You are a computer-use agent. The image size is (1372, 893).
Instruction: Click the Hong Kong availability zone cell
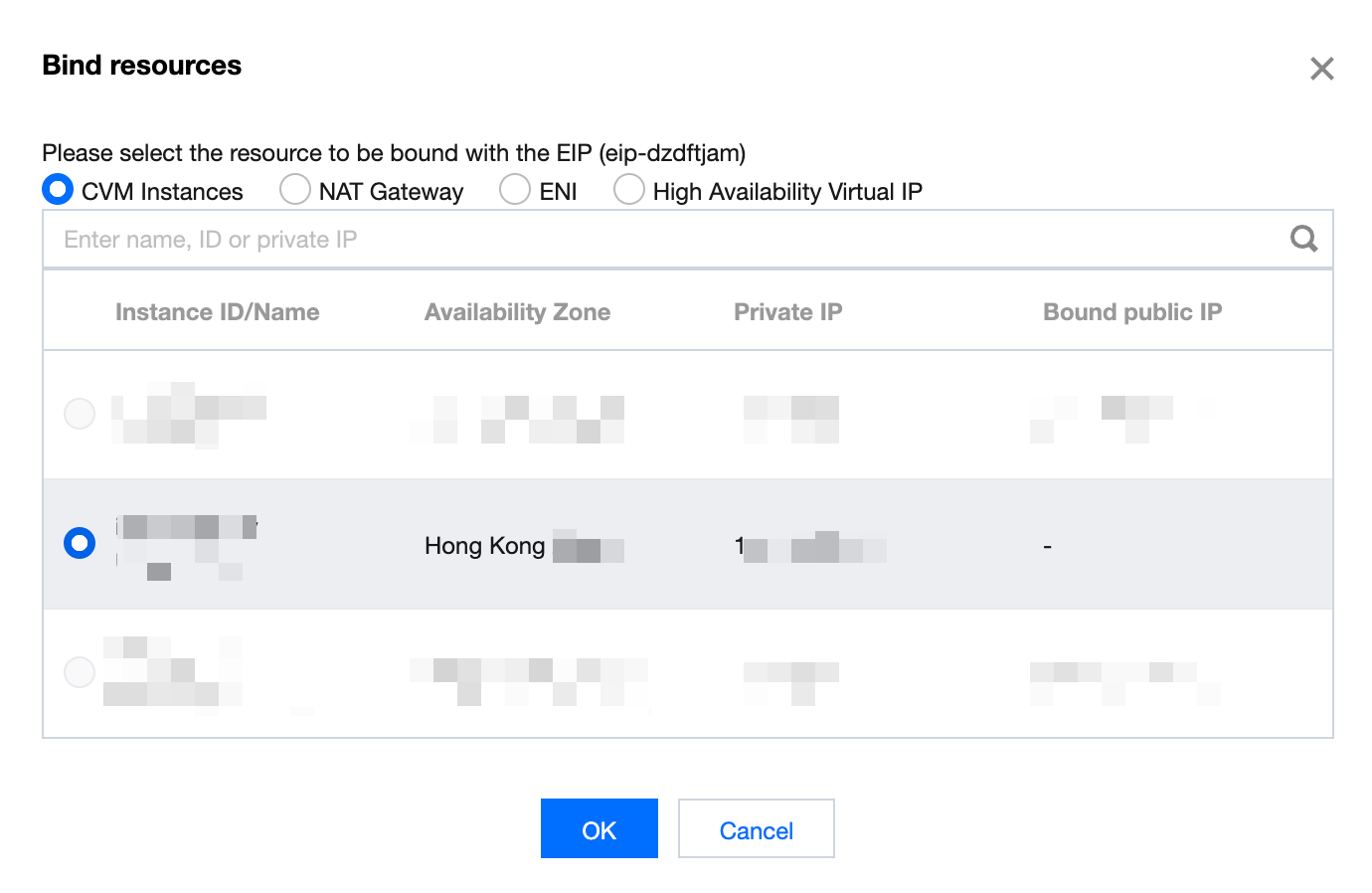(x=524, y=546)
